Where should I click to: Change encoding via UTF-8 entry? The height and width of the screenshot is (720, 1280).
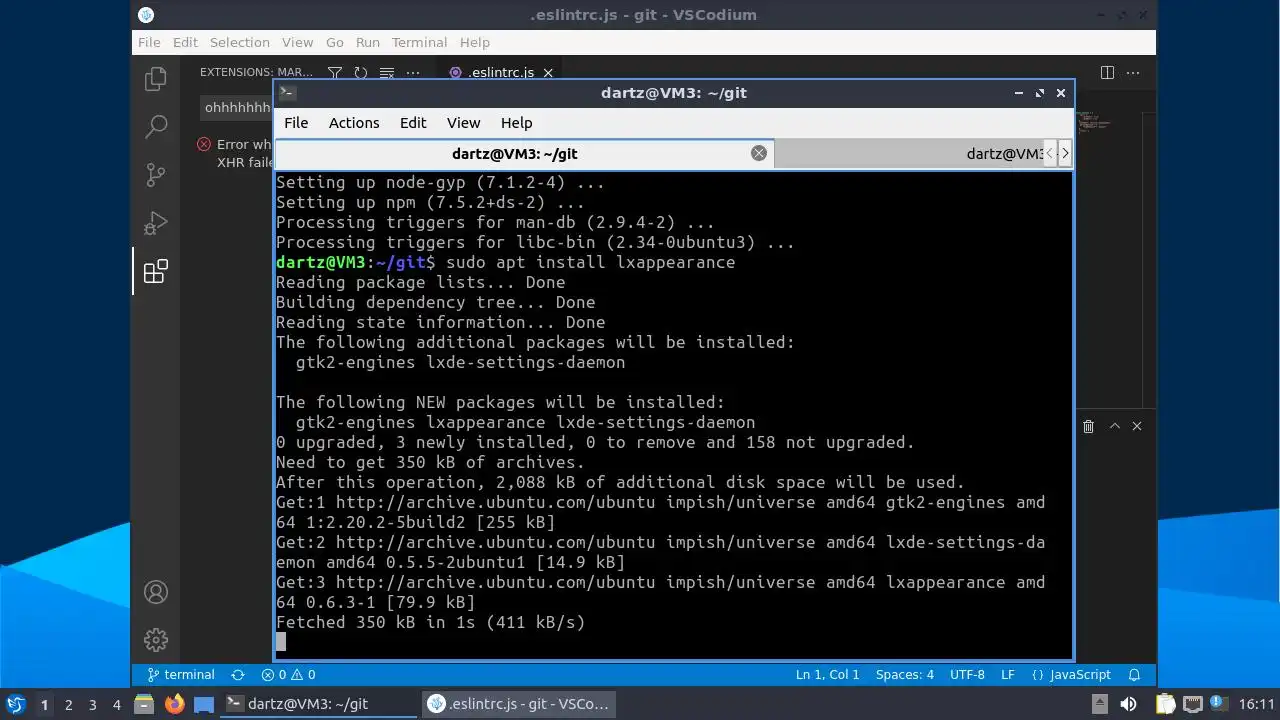point(967,675)
